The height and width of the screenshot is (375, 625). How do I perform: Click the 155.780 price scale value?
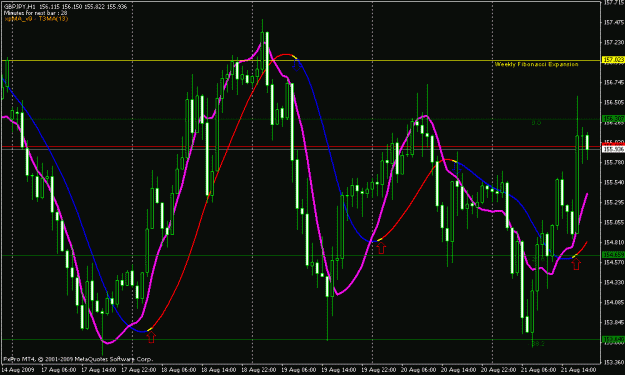coord(613,163)
